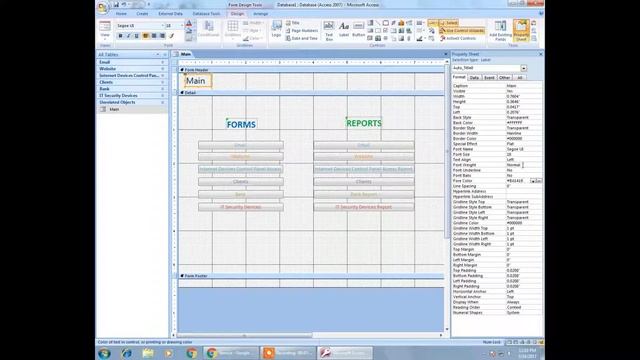Set Align Text Right
This screenshot has height=360, width=640.
pos(162,36)
